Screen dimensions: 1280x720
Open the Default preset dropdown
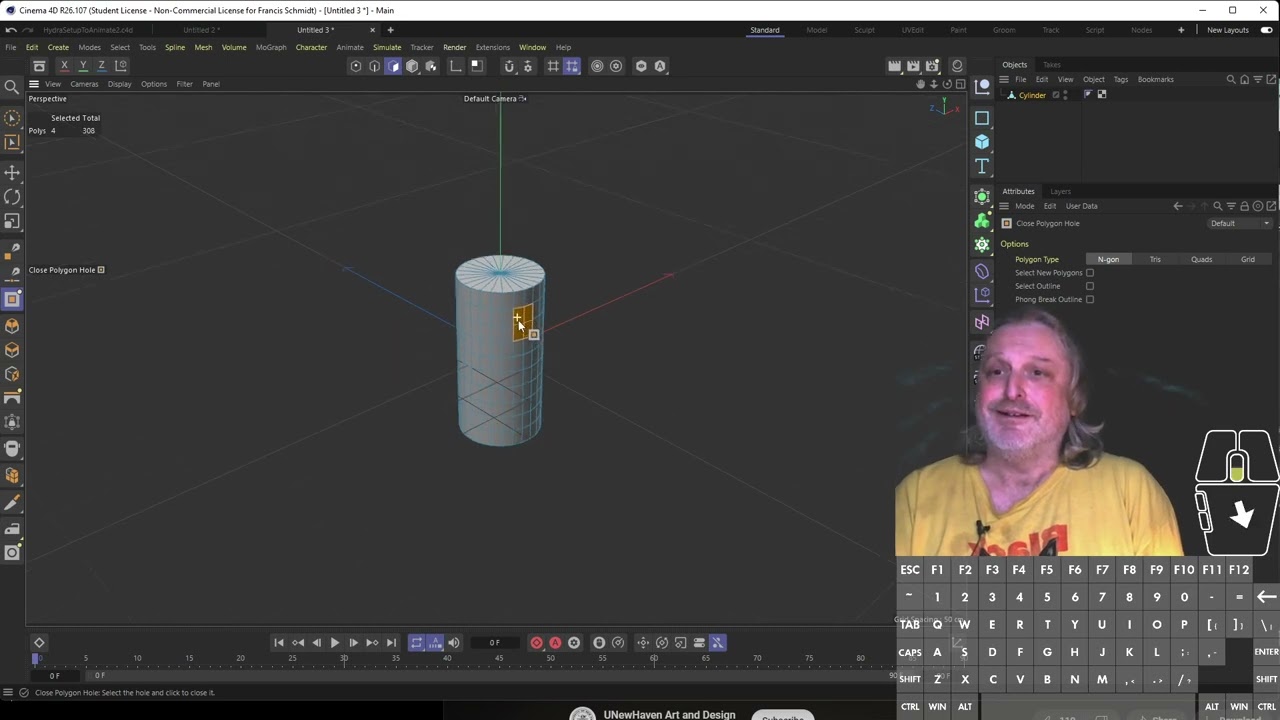(1240, 223)
